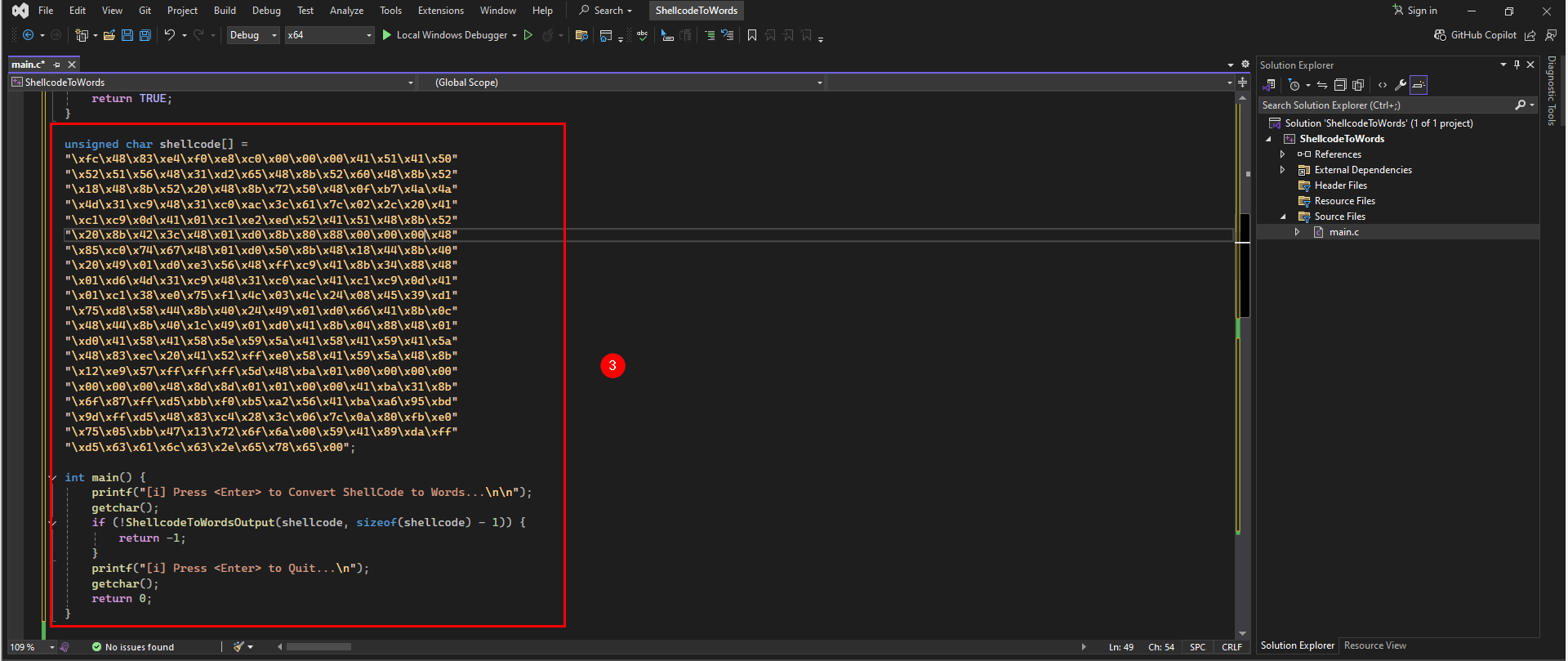The image size is (1568, 661).
Task: Collapse all items in Solution Explorer
Action: [1340, 85]
